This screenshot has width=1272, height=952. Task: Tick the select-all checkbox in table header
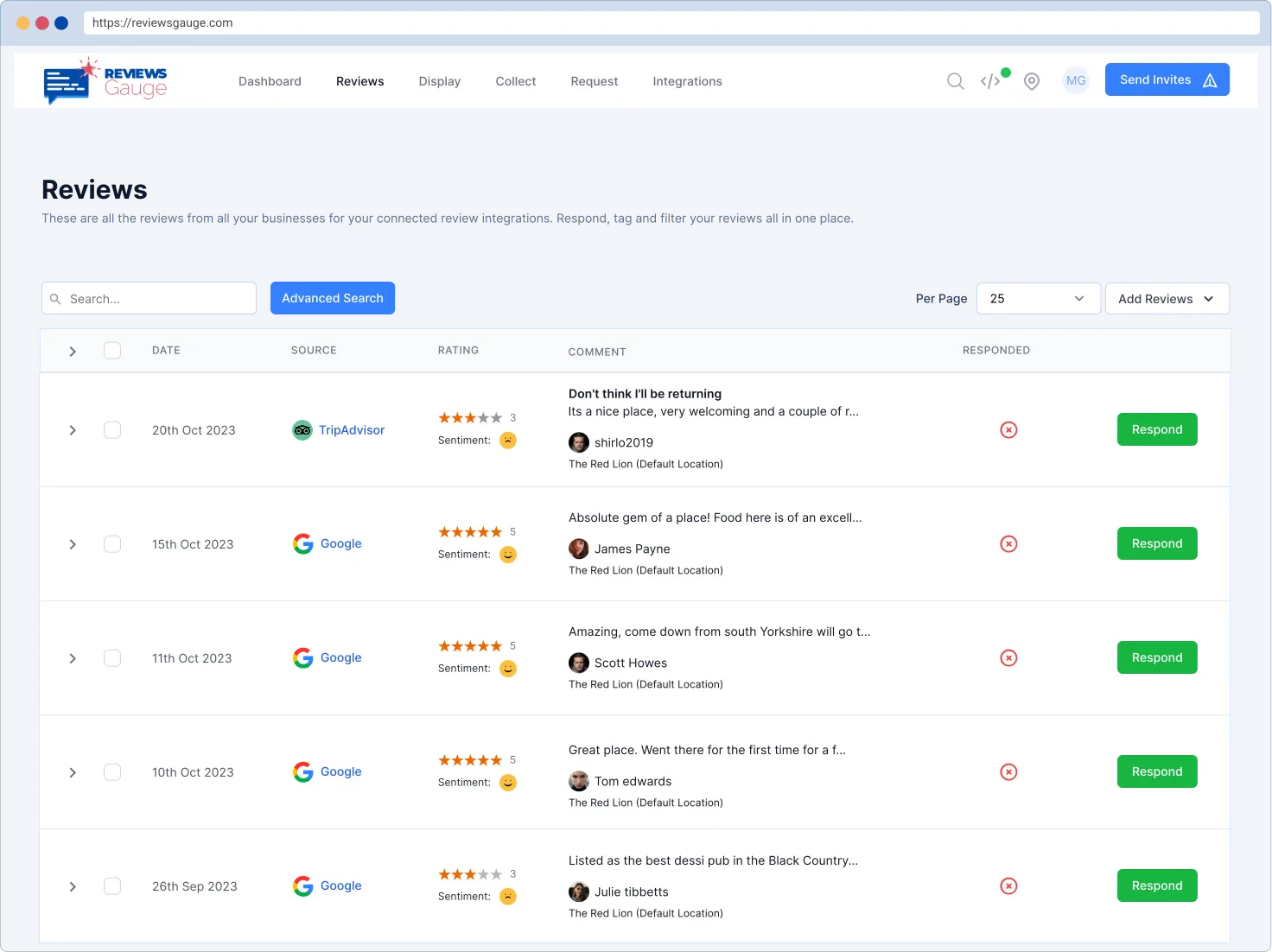coord(112,351)
